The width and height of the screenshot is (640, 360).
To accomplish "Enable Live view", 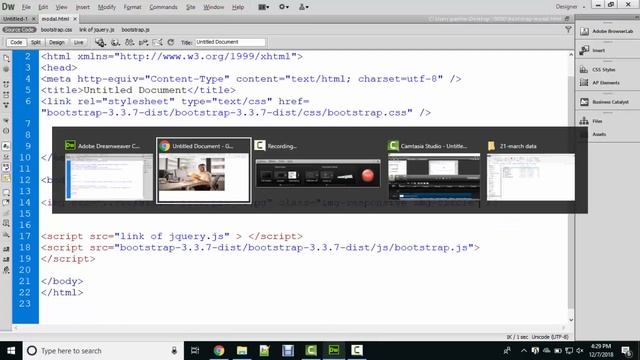I will (78, 42).
